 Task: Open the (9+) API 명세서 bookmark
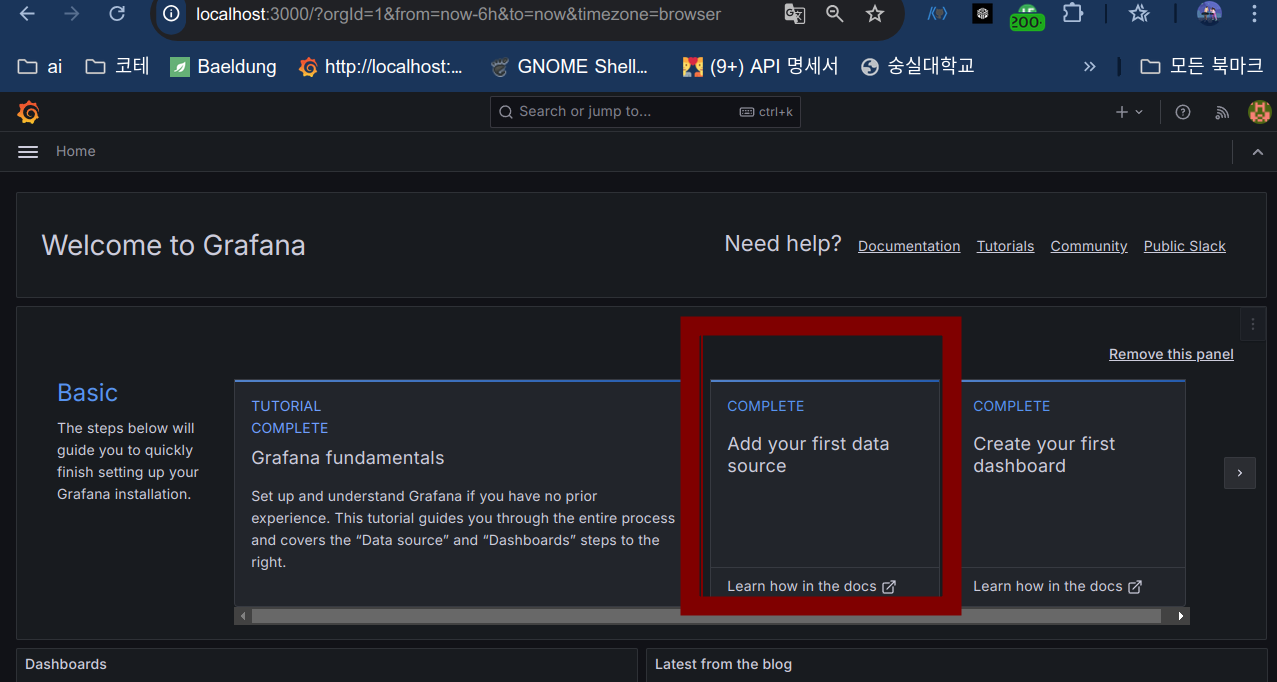(x=760, y=66)
